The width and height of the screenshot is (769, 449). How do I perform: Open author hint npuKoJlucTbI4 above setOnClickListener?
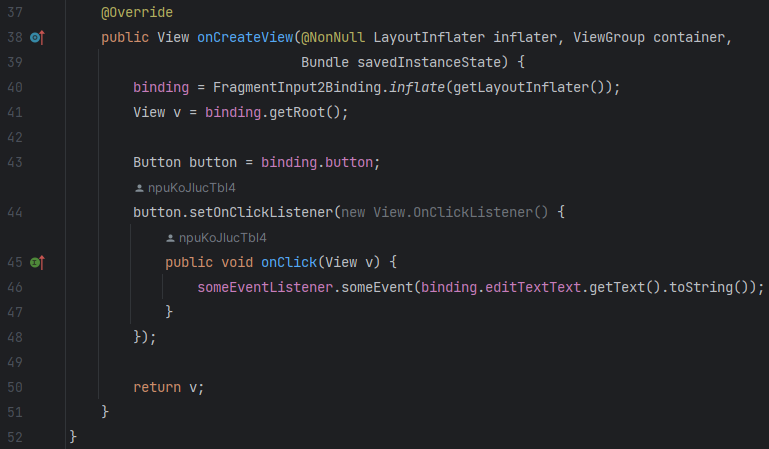[x=191, y=188]
